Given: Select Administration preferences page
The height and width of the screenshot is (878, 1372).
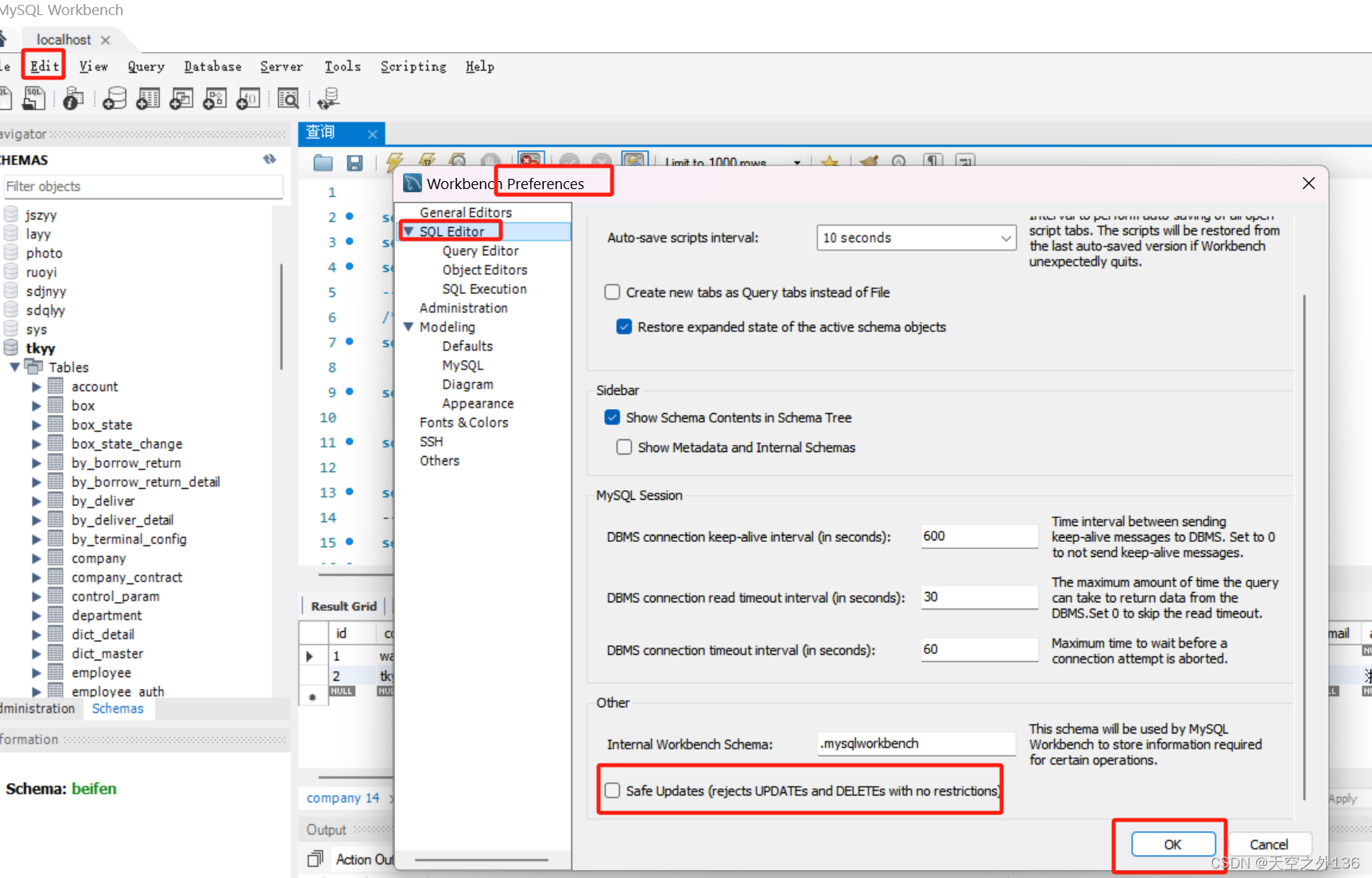Looking at the screenshot, I should click(x=463, y=307).
